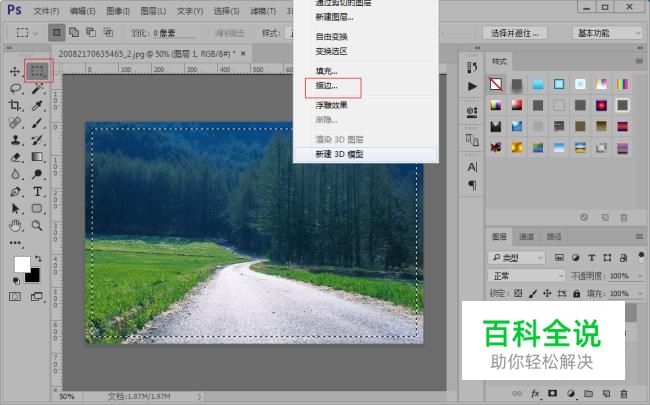Viewport: 650px width, 405px height.
Task: Select the Rectangular Marquee tool
Action: [x=37, y=71]
